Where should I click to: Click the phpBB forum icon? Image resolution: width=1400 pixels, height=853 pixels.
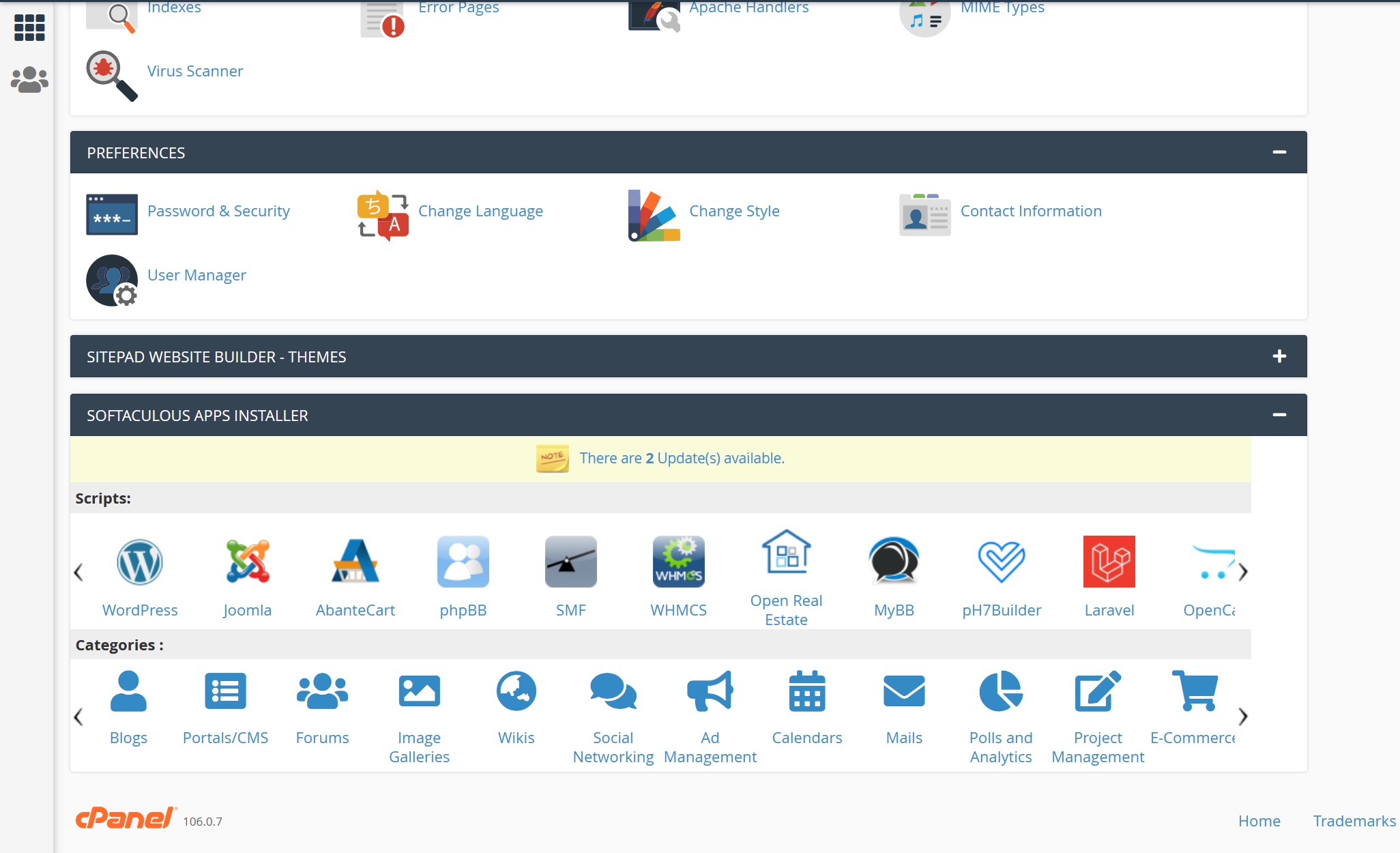463,562
